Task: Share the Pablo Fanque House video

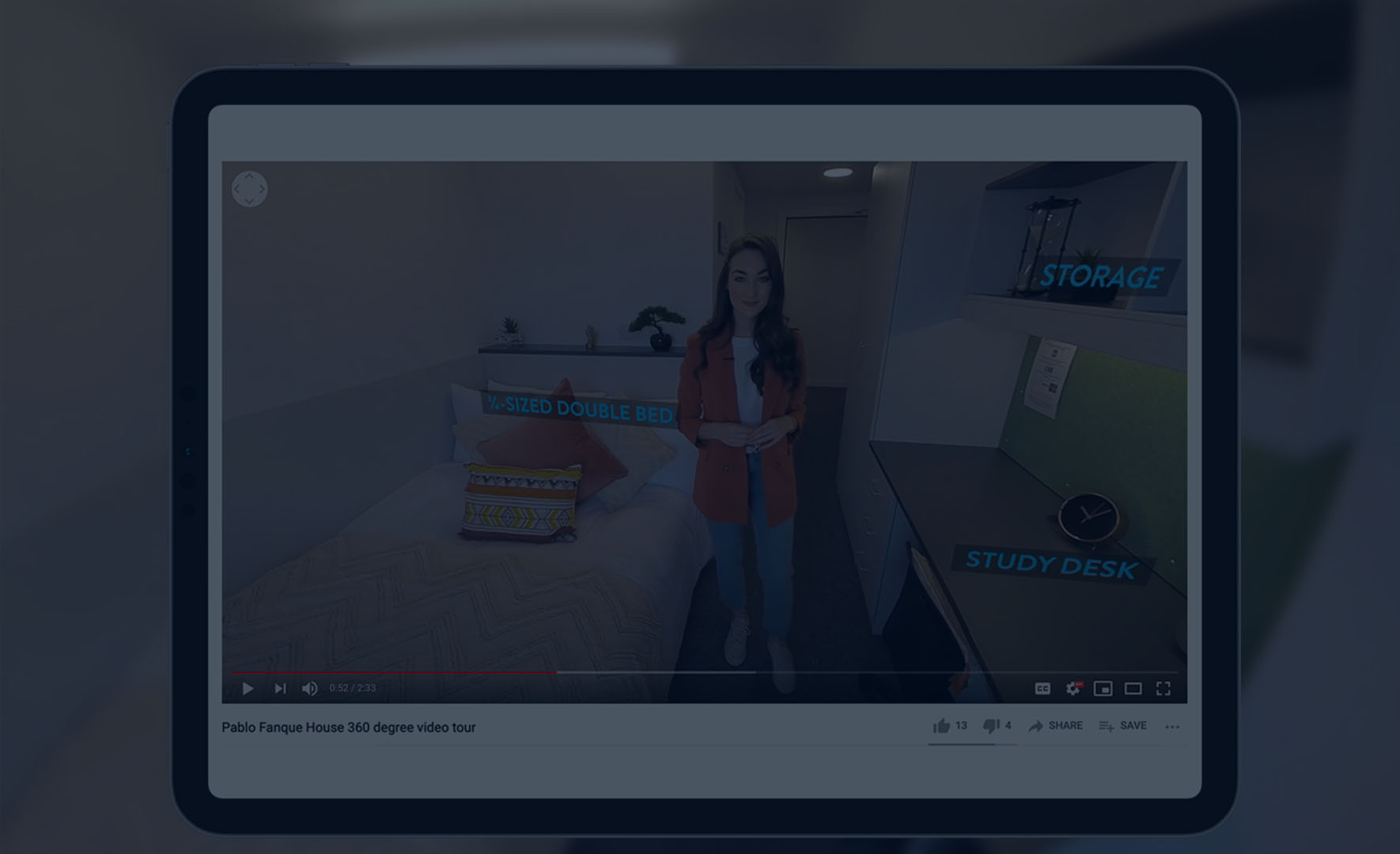Action: pos(1055,726)
